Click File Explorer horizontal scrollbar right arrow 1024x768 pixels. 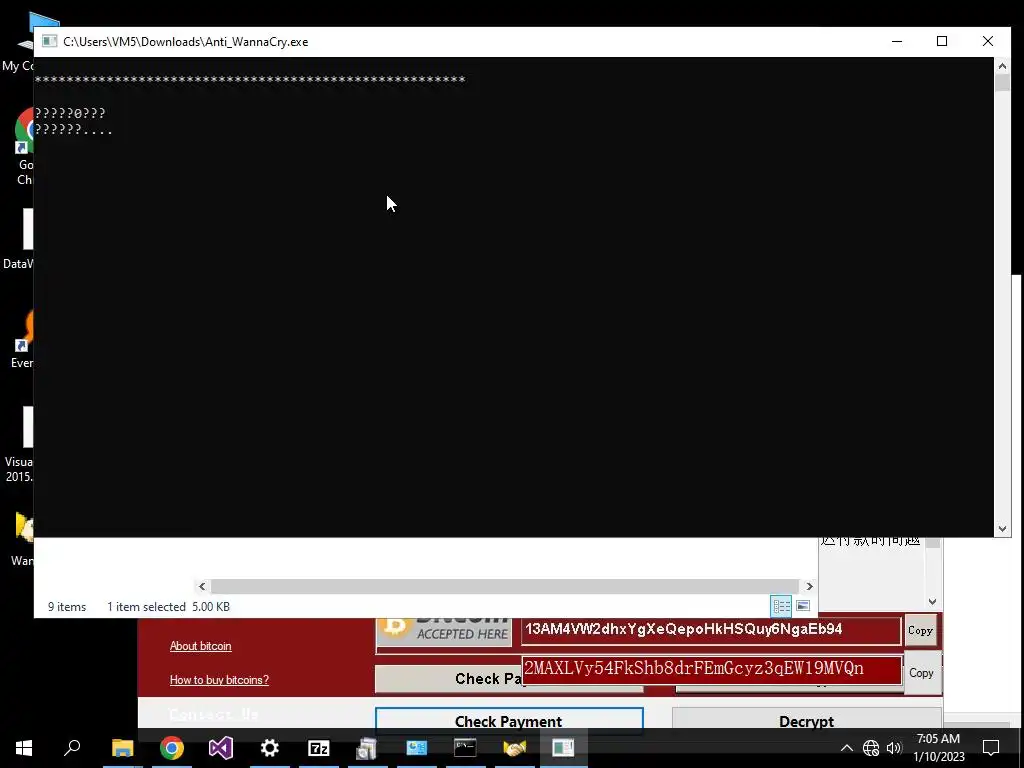(809, 586)
